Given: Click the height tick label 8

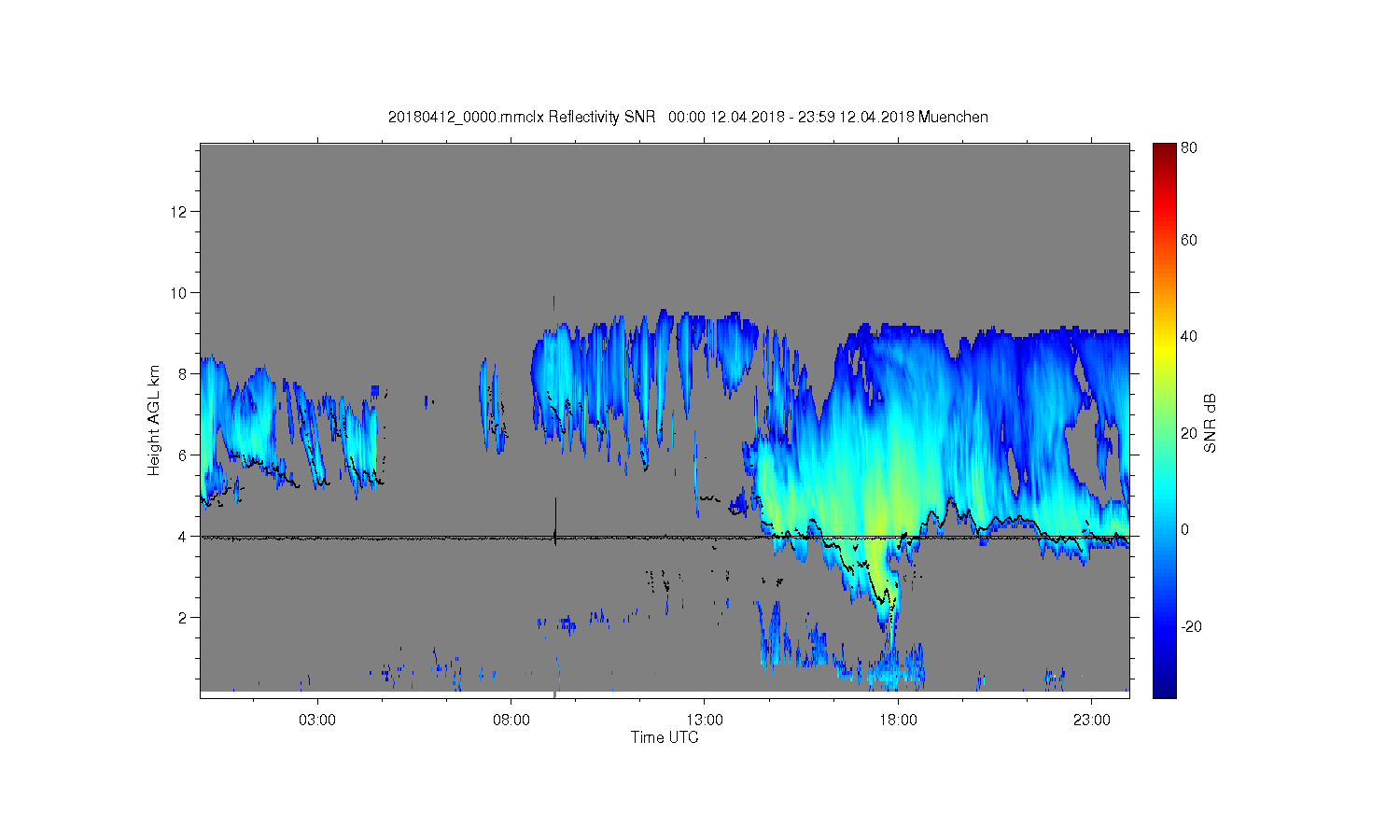Looking at the screenshot, I should [x=184, y=374].
